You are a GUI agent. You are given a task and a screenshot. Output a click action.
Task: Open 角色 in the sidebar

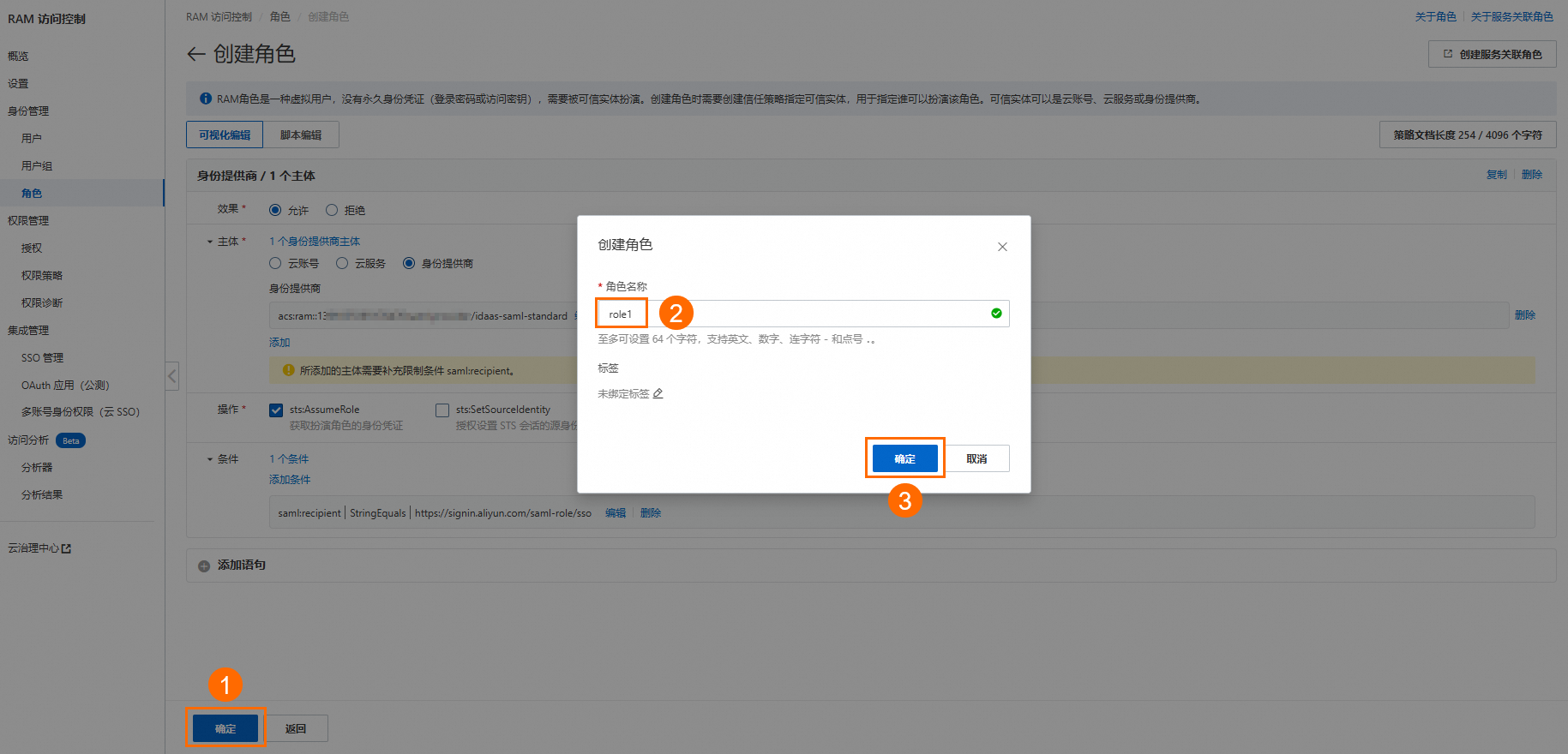(32, 193)
